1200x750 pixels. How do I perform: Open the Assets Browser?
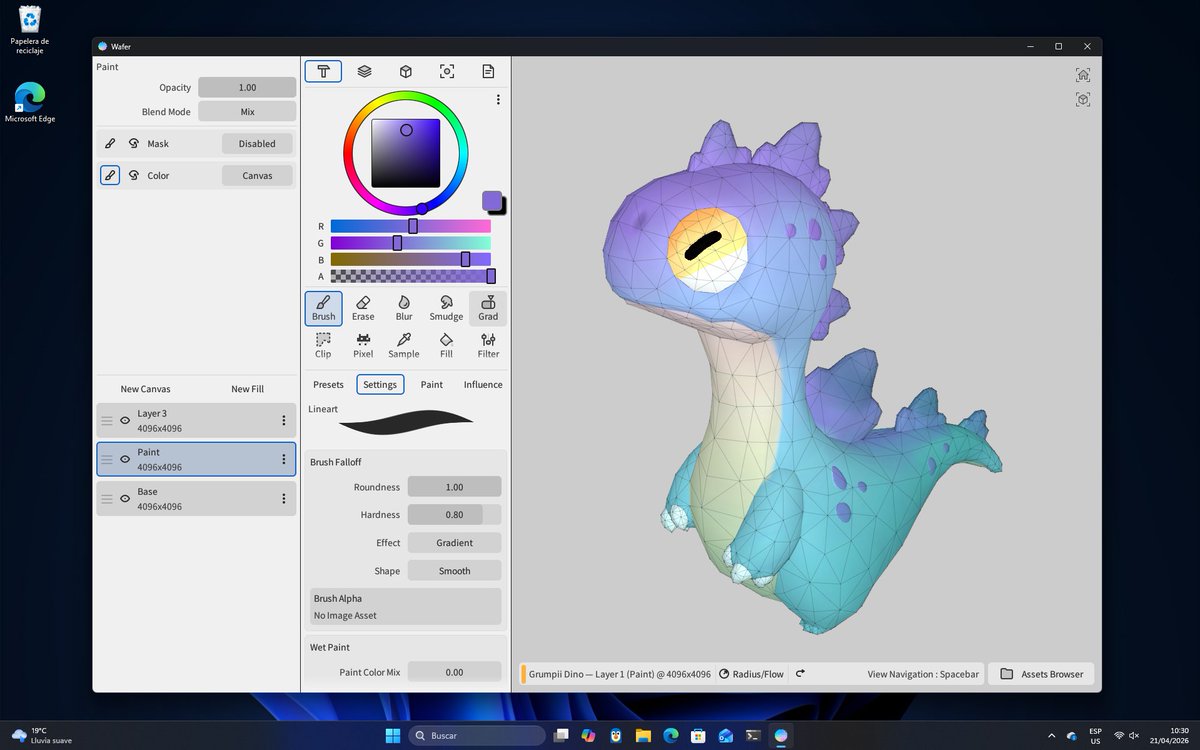[1041, 673]
